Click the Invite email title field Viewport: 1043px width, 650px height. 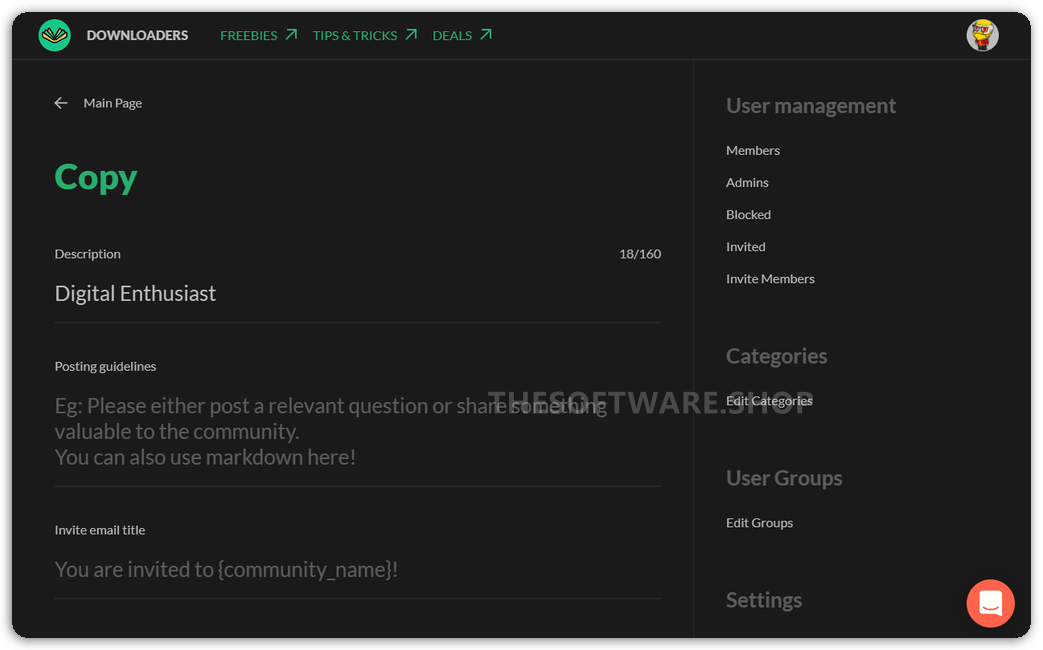pos(357,569)
